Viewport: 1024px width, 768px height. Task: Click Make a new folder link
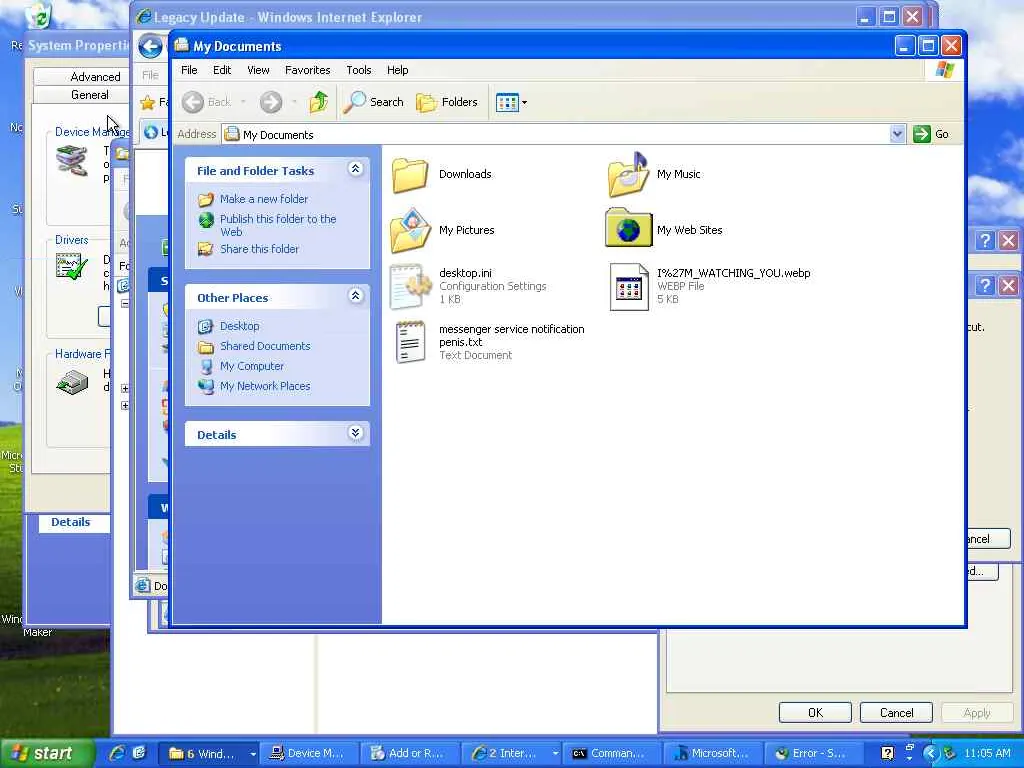click(x=264, y=199)
